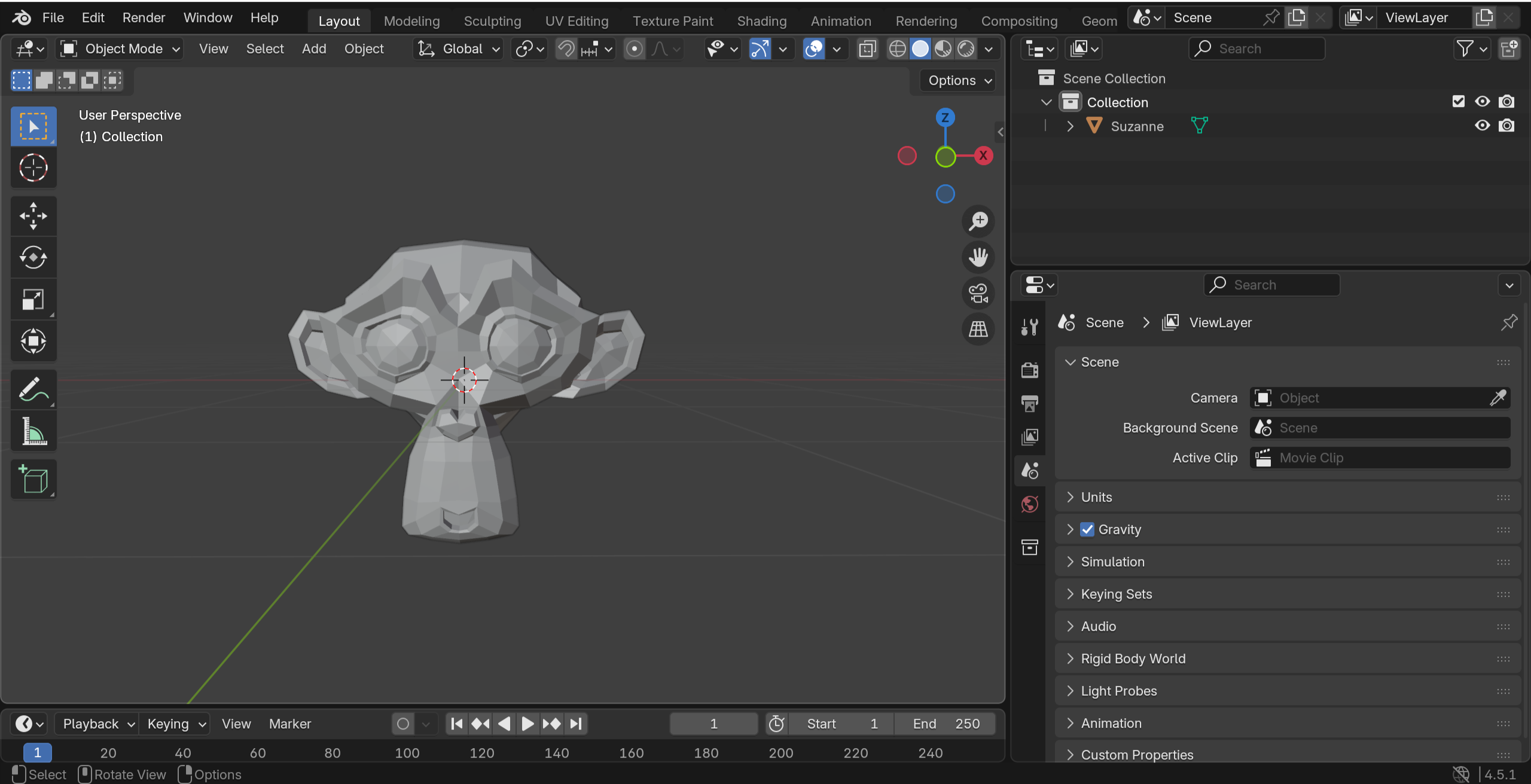Uncheck the Gravity checkbox
The image size is (1531, 784).
tap(1087, 529)
